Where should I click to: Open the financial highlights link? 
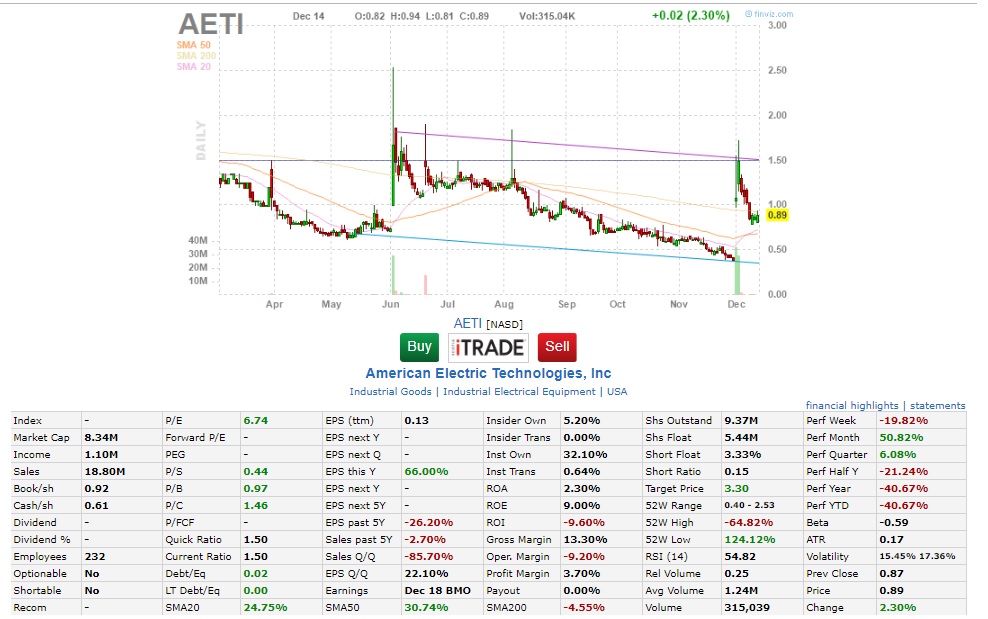pyautogui.click(x=852, y=405)
